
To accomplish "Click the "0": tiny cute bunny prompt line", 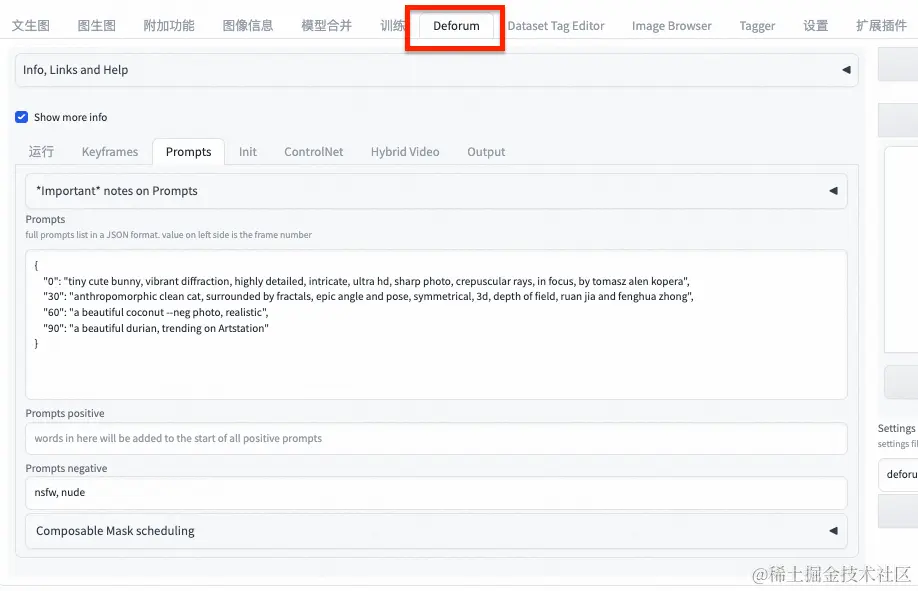I will coord(366,281).
